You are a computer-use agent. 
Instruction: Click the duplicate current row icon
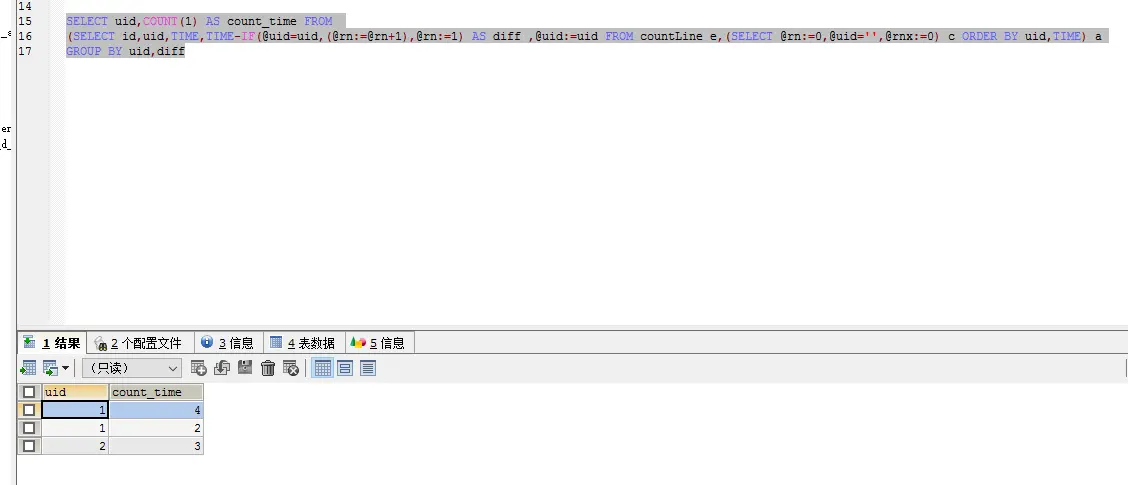[222, 368]
